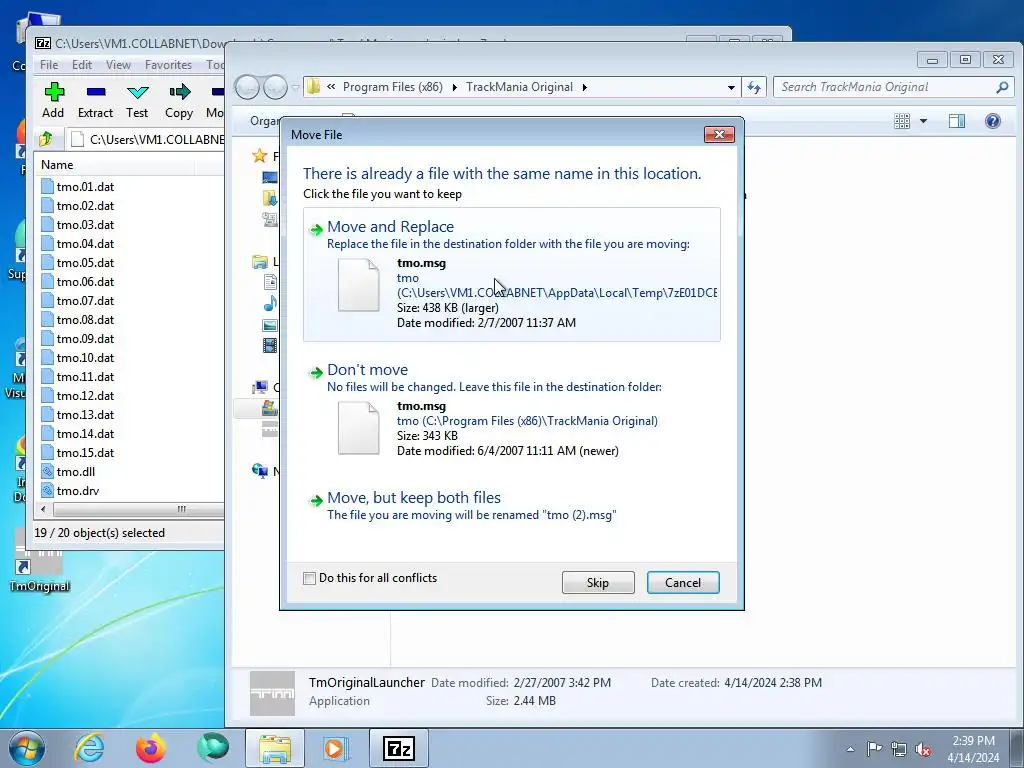Viewport: 1024px width, 768px height.
Task: Toggle the preview pane icon
Action: pyautogui.click(x=957, y=121)
